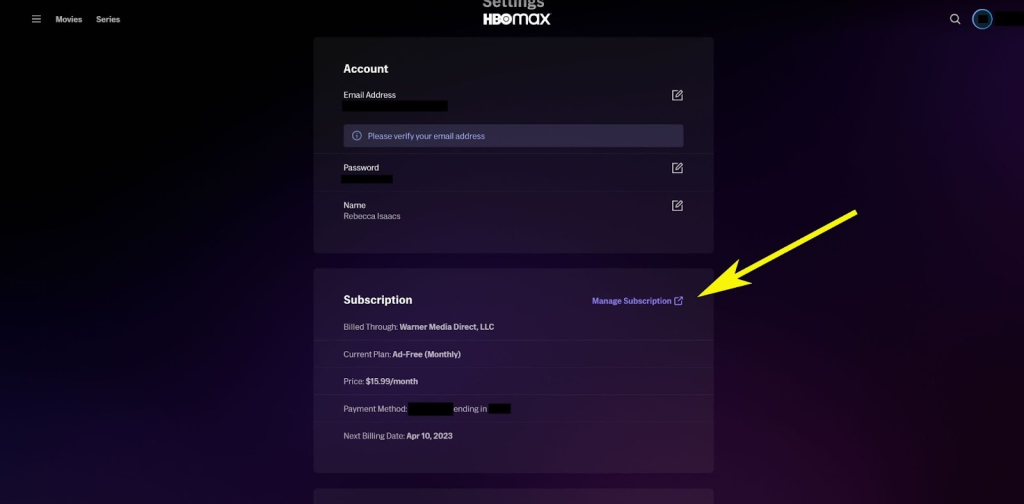Click the external link icon beside Manage Subscription

coord(679,301)
